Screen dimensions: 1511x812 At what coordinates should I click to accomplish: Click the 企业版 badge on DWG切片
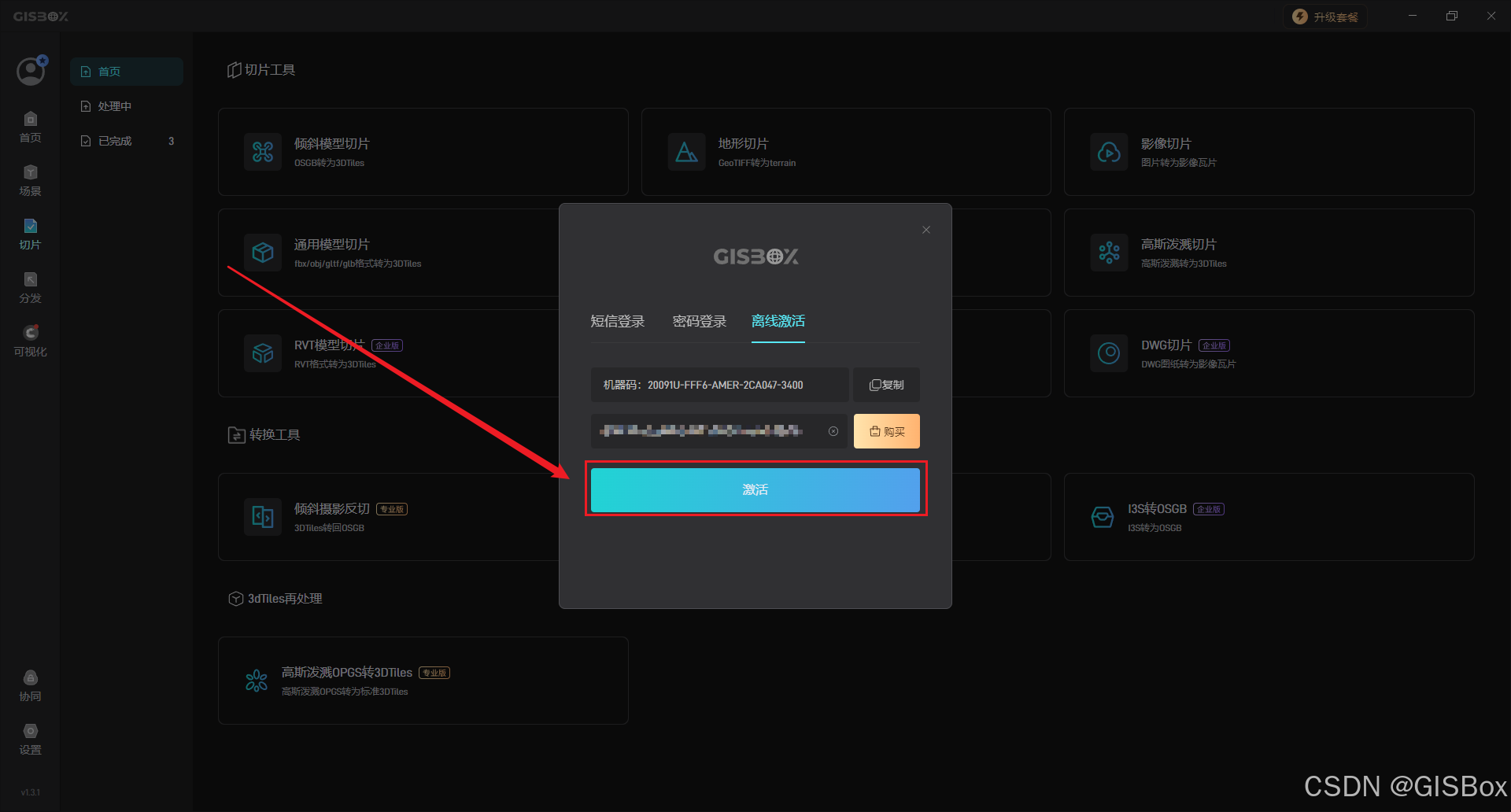[x=1214, y=345]
